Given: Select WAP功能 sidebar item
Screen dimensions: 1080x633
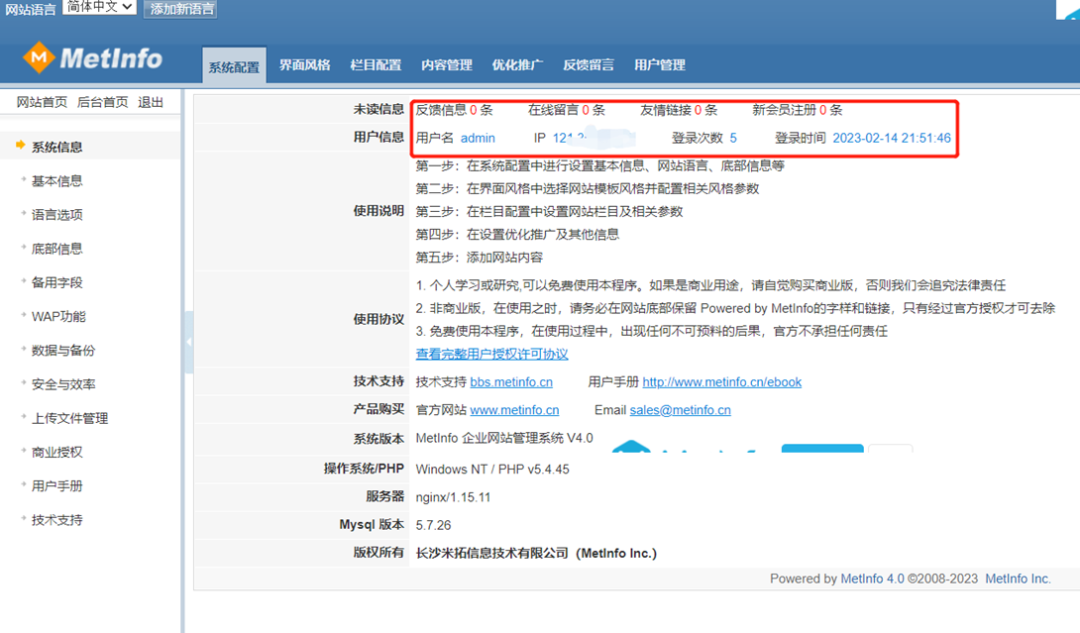Looking at the screenshot, I should (x=59, y=317).
